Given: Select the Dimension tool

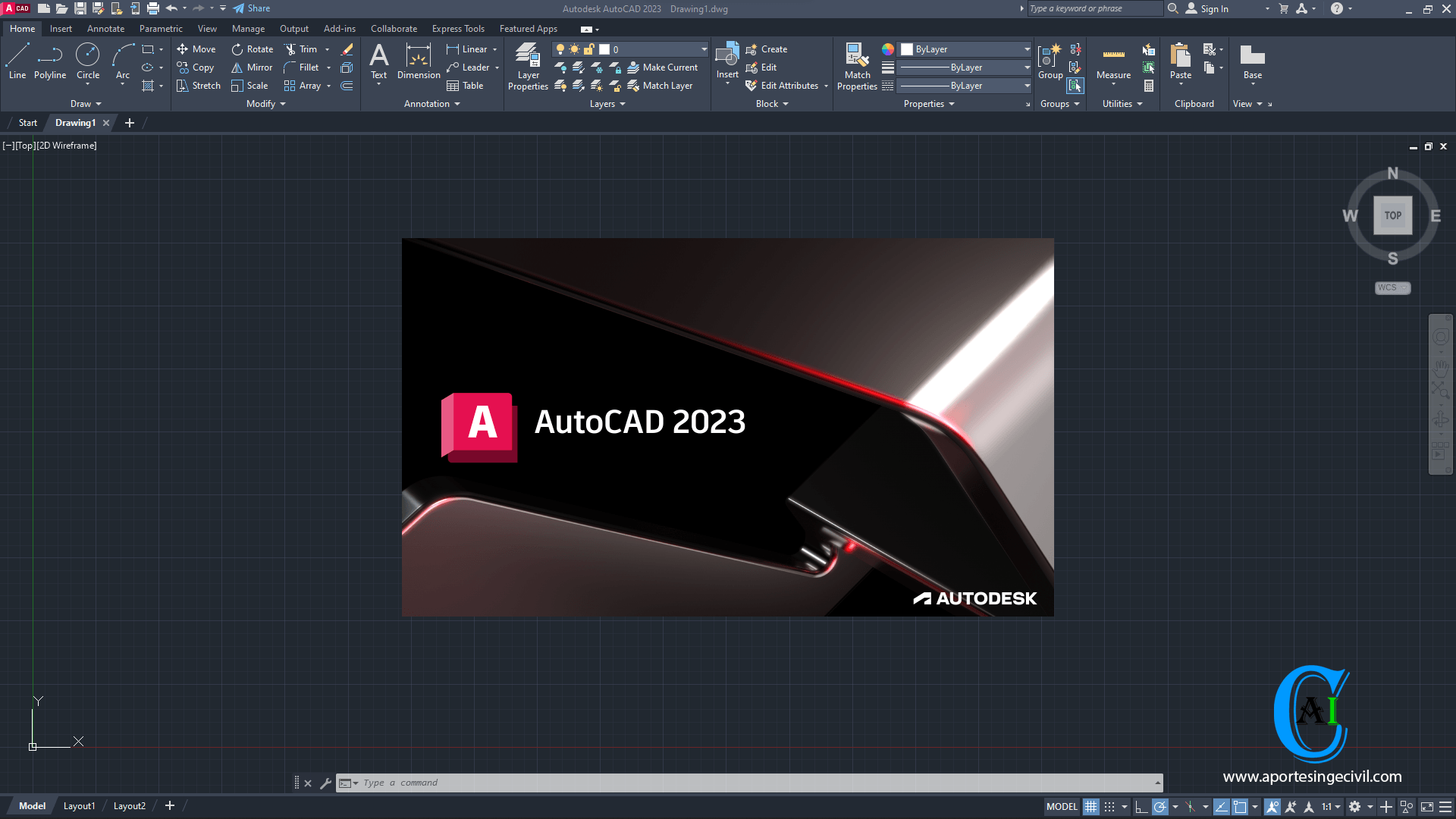Looking at the screenshot, I should [419, 61].
